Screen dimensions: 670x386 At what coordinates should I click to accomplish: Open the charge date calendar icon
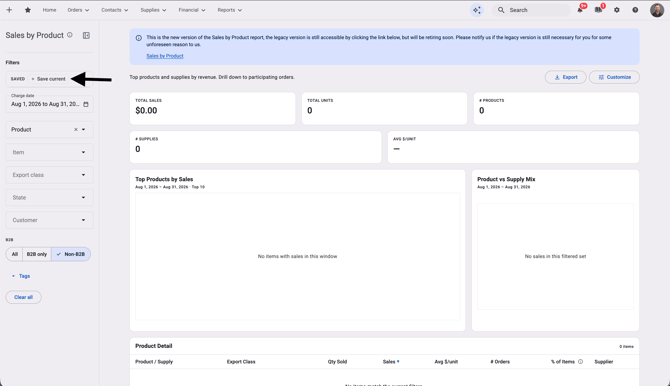pos(86,104)
